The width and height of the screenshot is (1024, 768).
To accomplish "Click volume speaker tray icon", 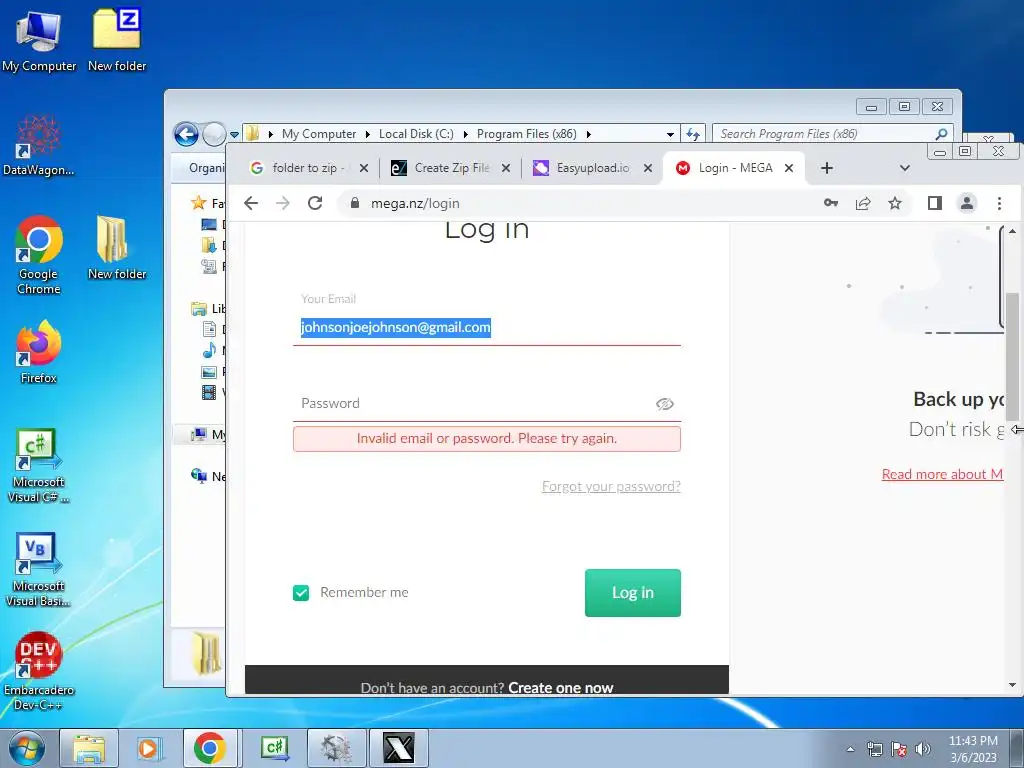I will point(922,749).
